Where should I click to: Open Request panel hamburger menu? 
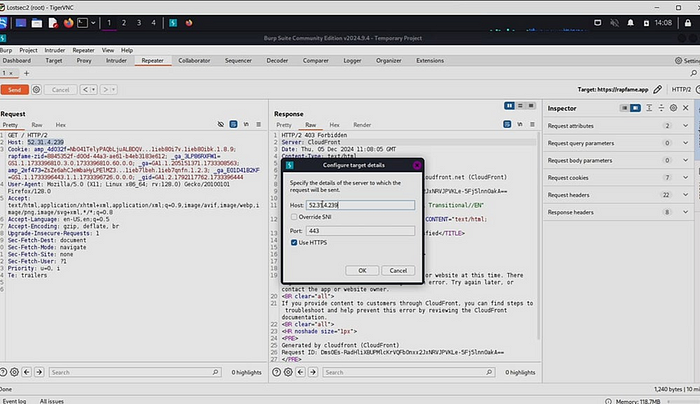point(258,125)
